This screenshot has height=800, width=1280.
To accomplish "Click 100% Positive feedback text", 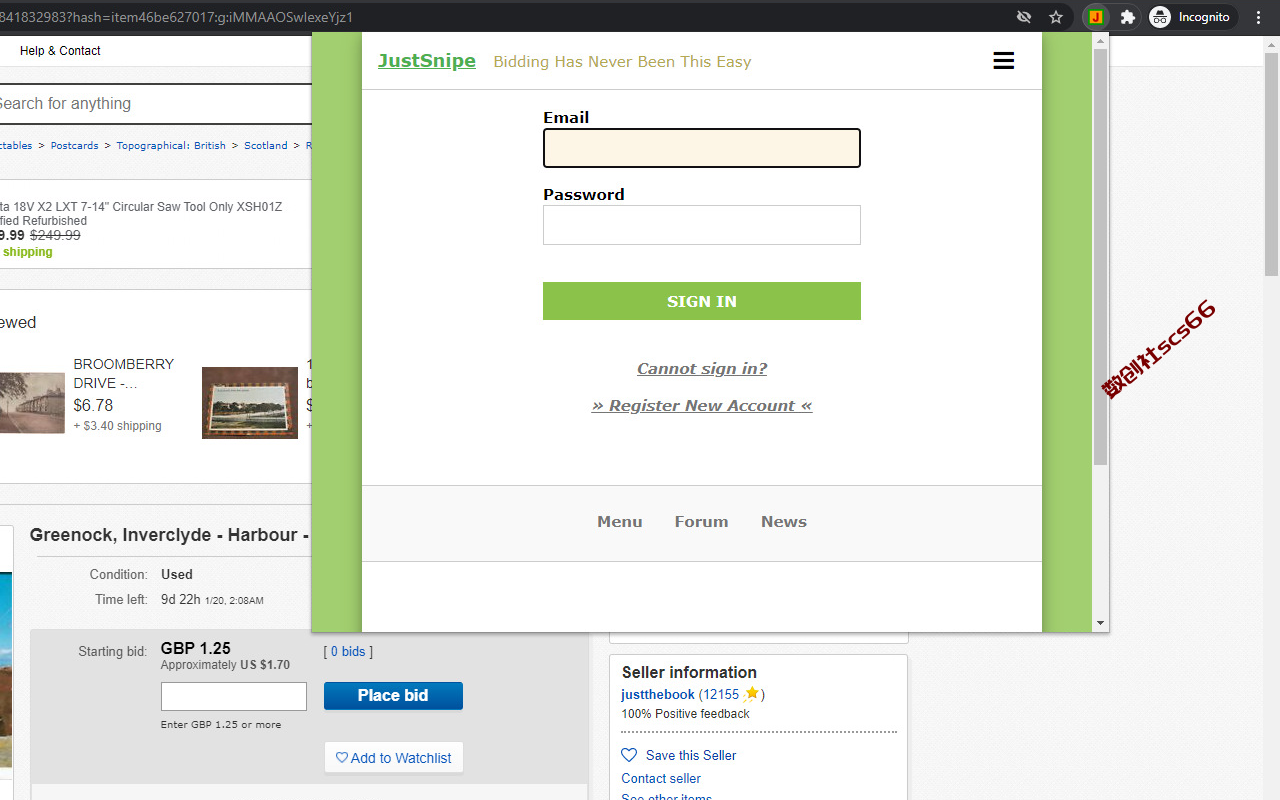I will 685,714.
